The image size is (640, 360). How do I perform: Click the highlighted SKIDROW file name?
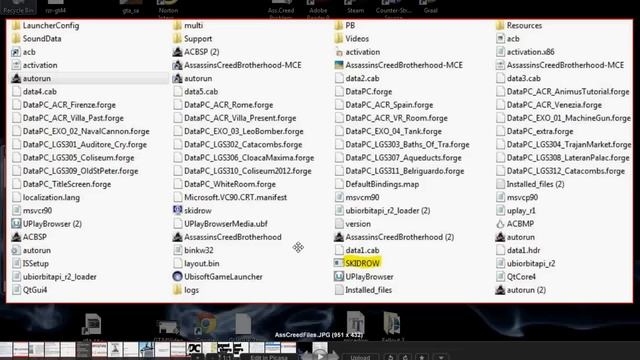(x=362, y=264)
